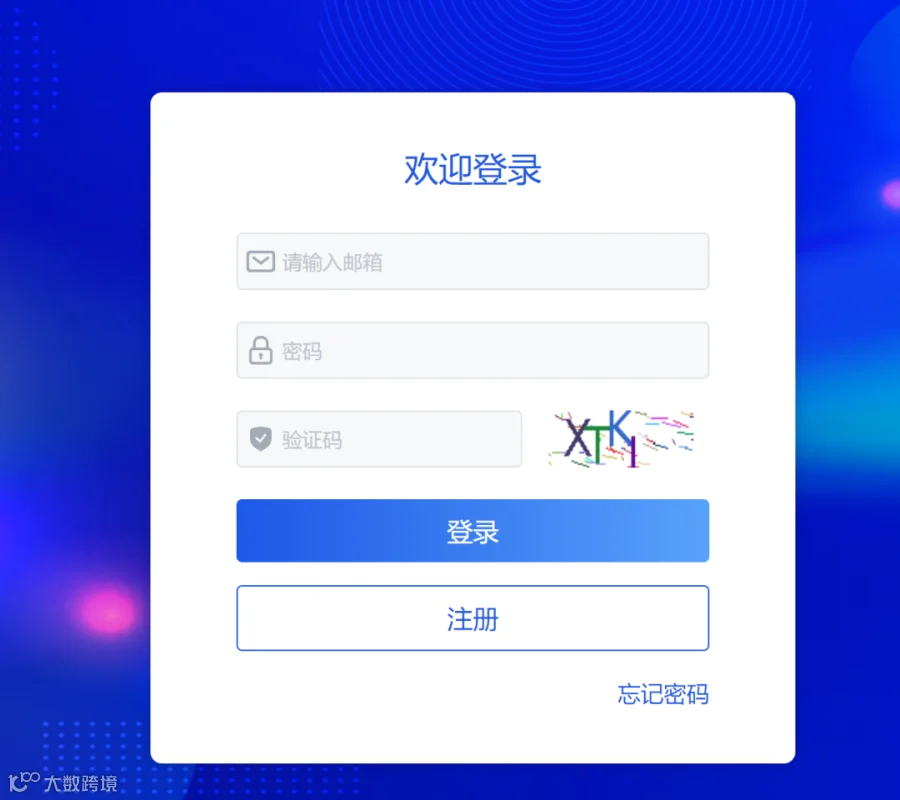This screenshot has width=900, height=800.
Task: Click the 大数跨境 watermark text
Action: tap(81, 783)
